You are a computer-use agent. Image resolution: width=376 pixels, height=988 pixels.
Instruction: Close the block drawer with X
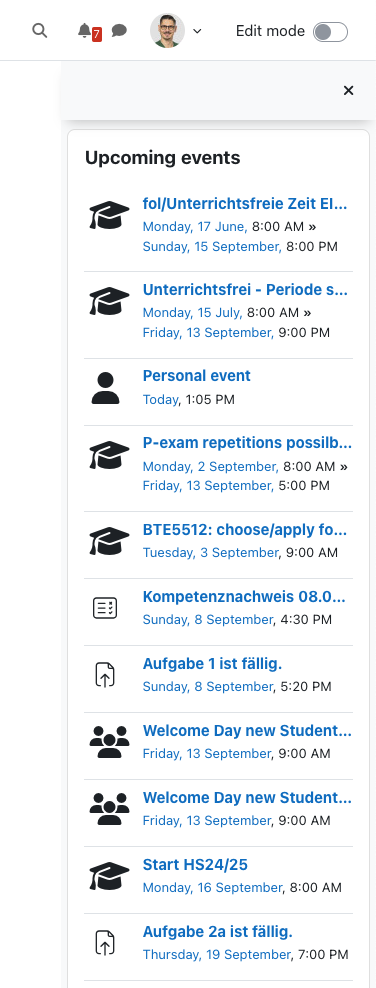pos(348,90)
